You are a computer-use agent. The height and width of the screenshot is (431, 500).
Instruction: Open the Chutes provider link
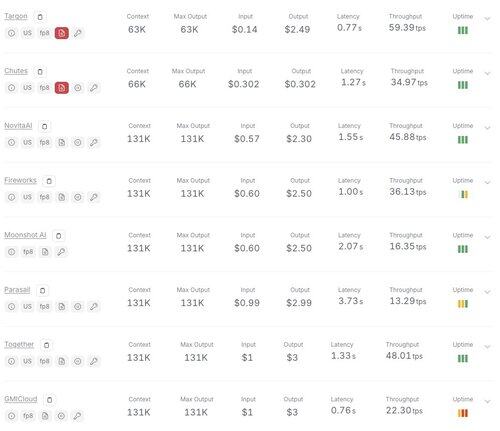16,71
